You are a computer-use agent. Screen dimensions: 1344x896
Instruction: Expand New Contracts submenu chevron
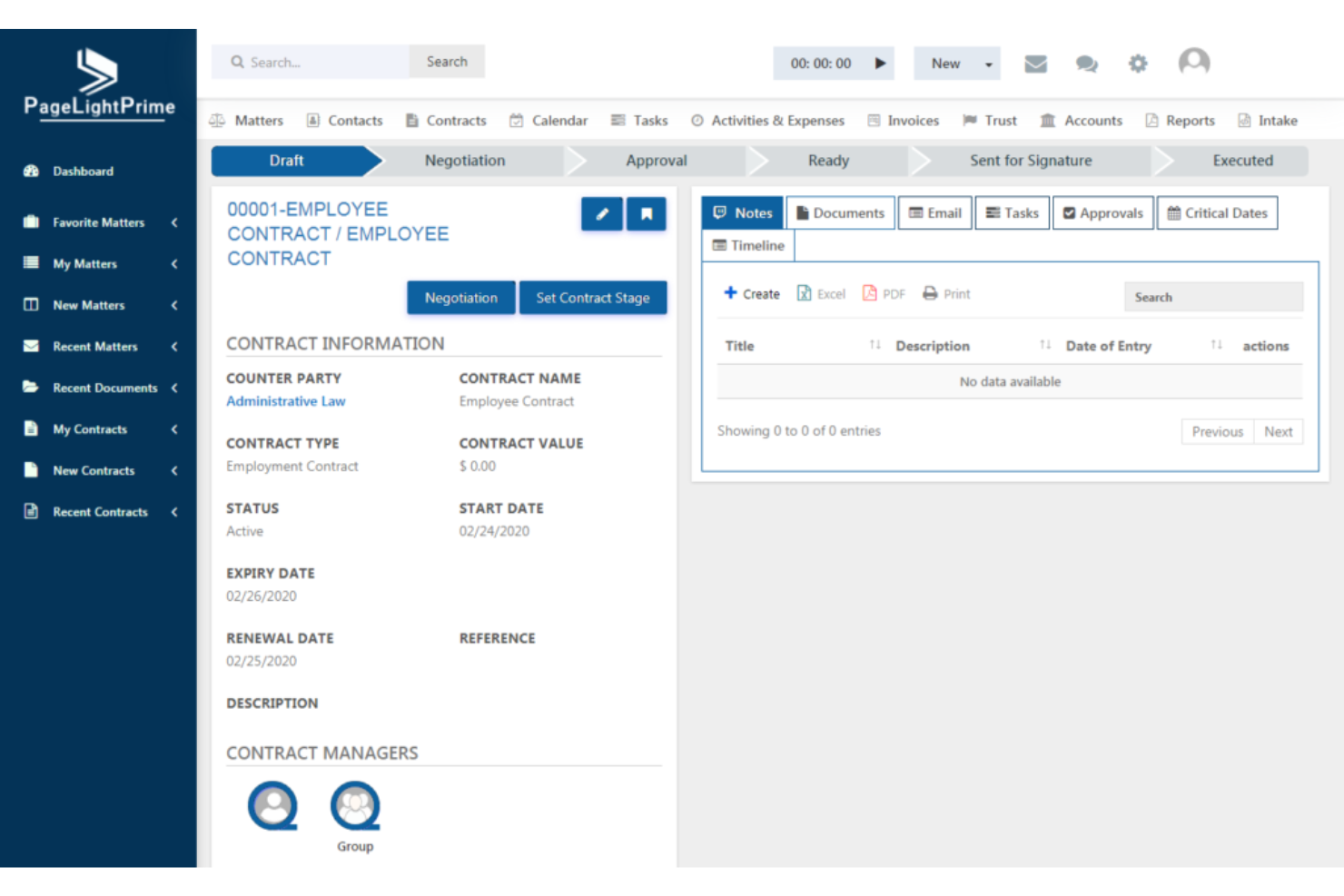(x=174, y=469)
